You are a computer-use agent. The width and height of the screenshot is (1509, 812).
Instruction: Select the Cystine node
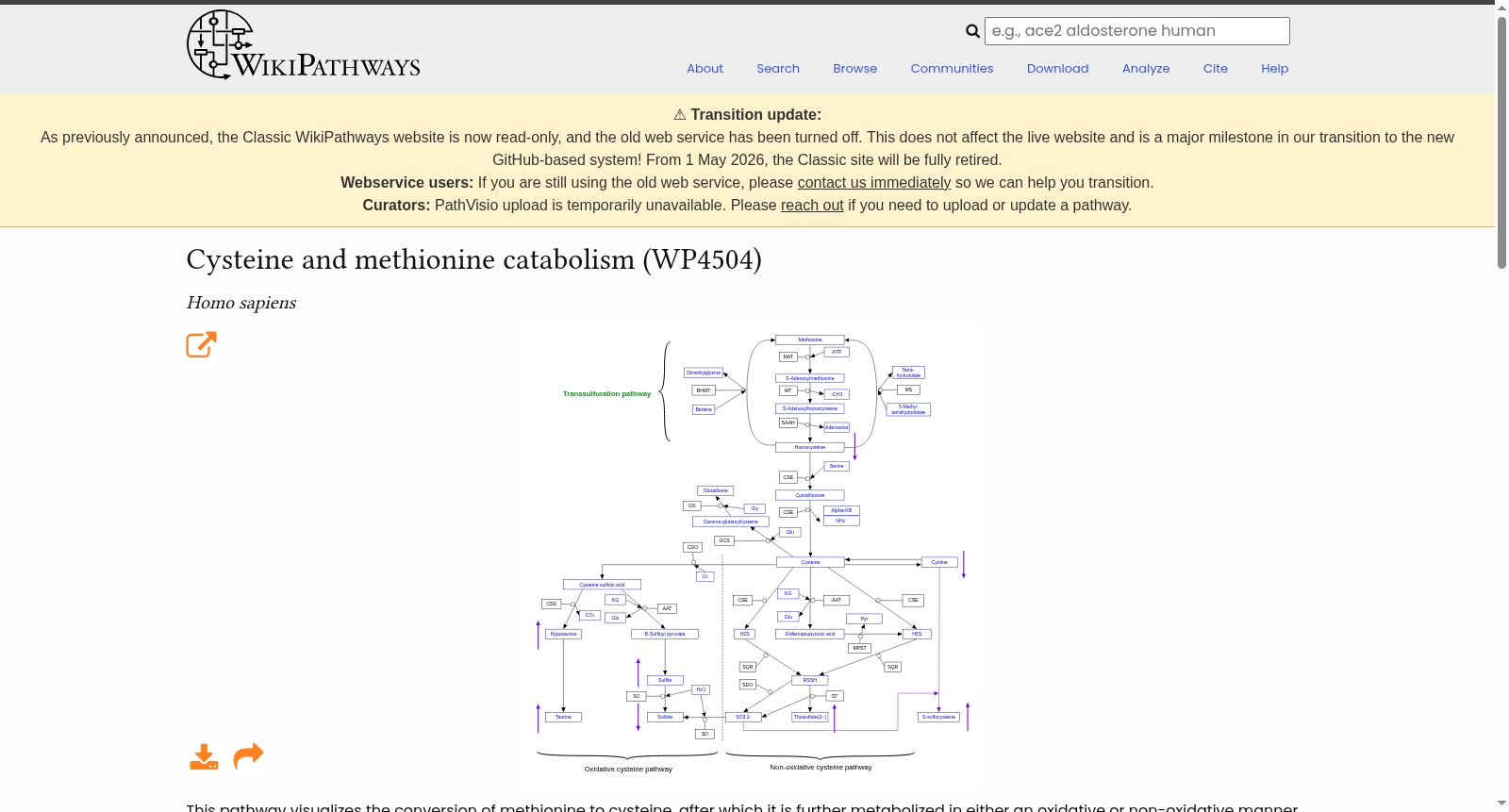click(939, 562)
